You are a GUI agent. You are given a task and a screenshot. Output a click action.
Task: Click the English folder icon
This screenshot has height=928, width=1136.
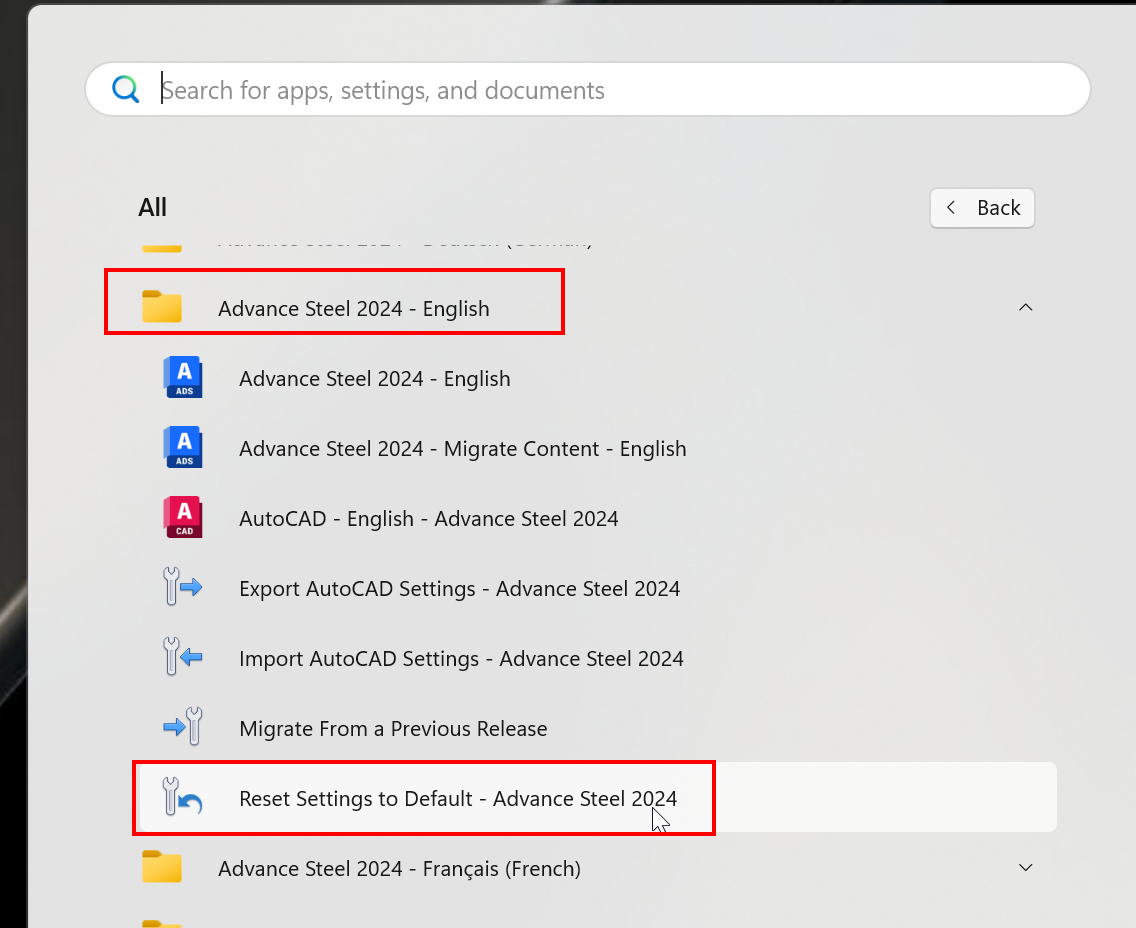tap(162, 308)
